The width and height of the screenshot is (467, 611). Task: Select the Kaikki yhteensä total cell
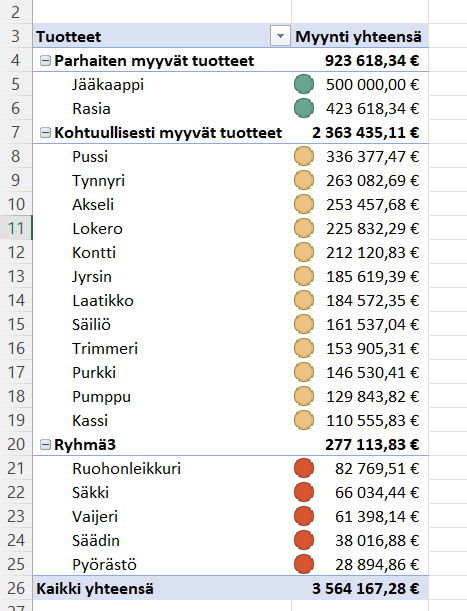162,588
